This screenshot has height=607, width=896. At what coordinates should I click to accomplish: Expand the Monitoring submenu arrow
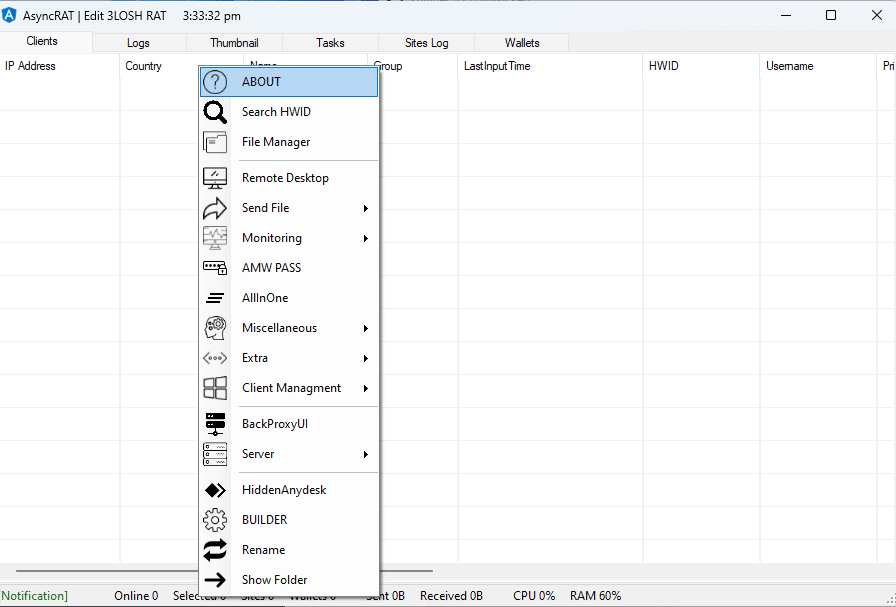point(366,238)
